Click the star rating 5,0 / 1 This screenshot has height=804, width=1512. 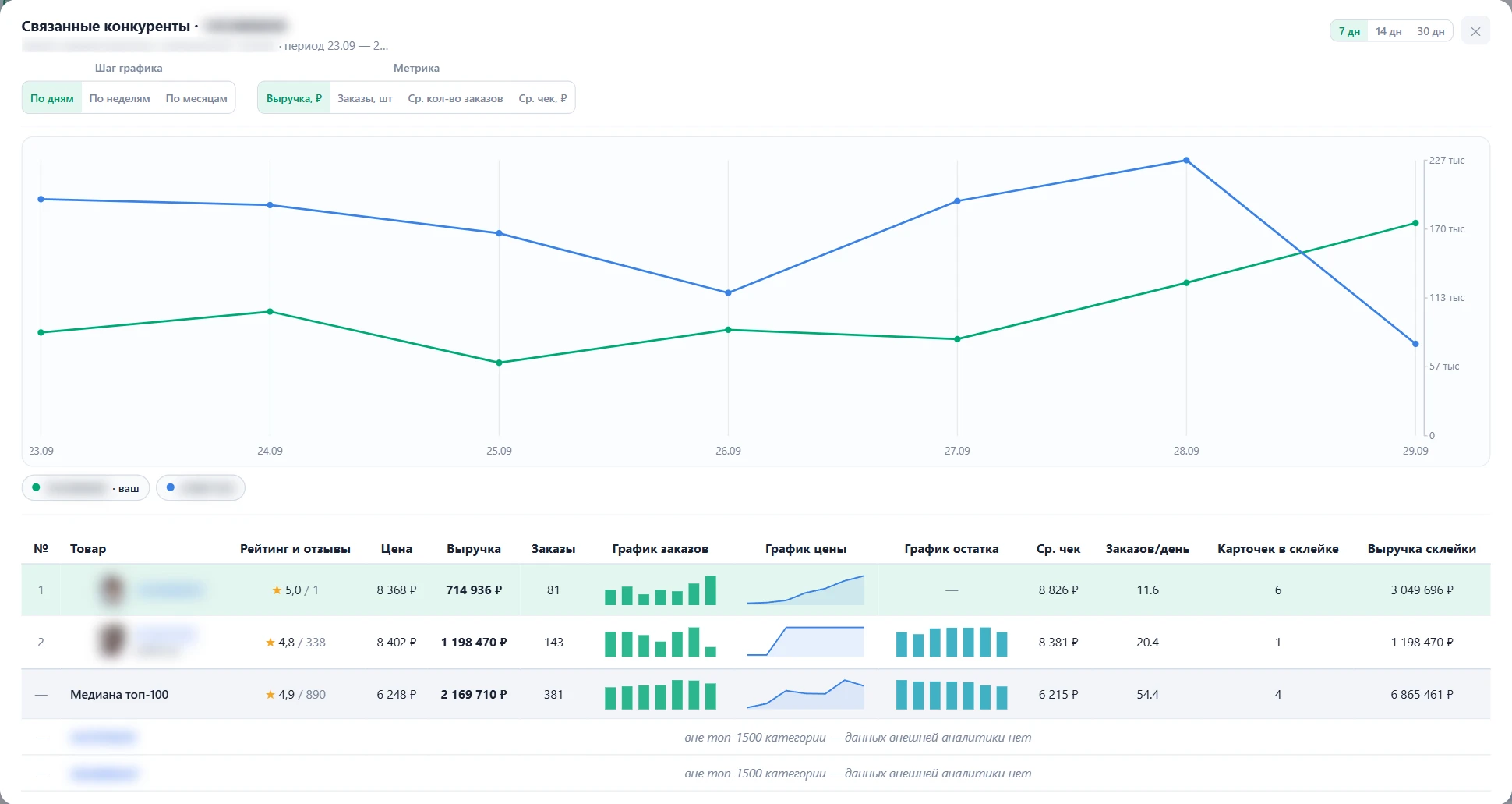pyautogui.click(x=295, y=590)
